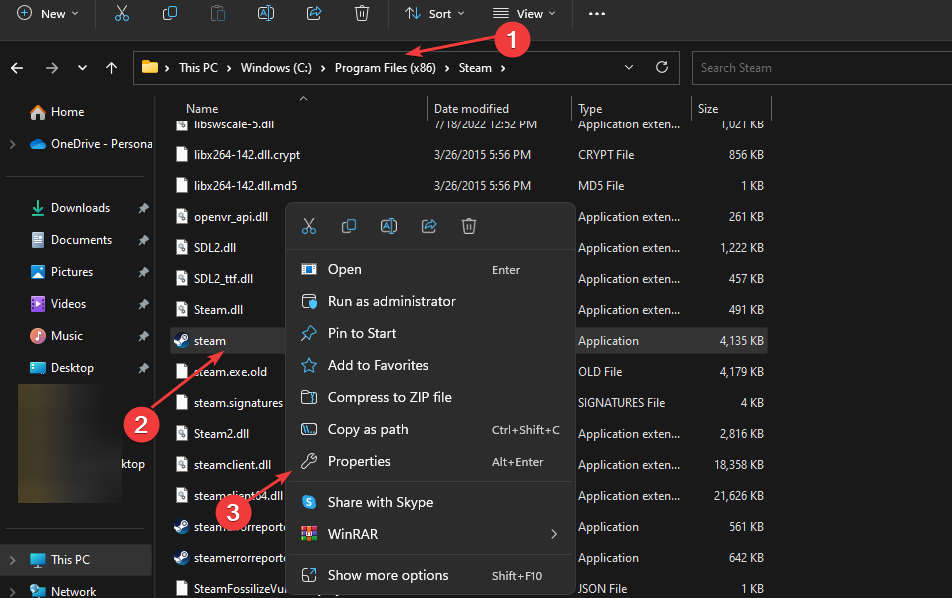
Task: Expand the Network tree node
Action: pos(13,591)
